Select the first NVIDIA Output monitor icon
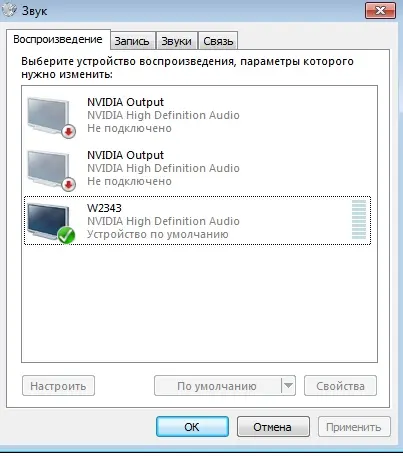 point(49,115)
